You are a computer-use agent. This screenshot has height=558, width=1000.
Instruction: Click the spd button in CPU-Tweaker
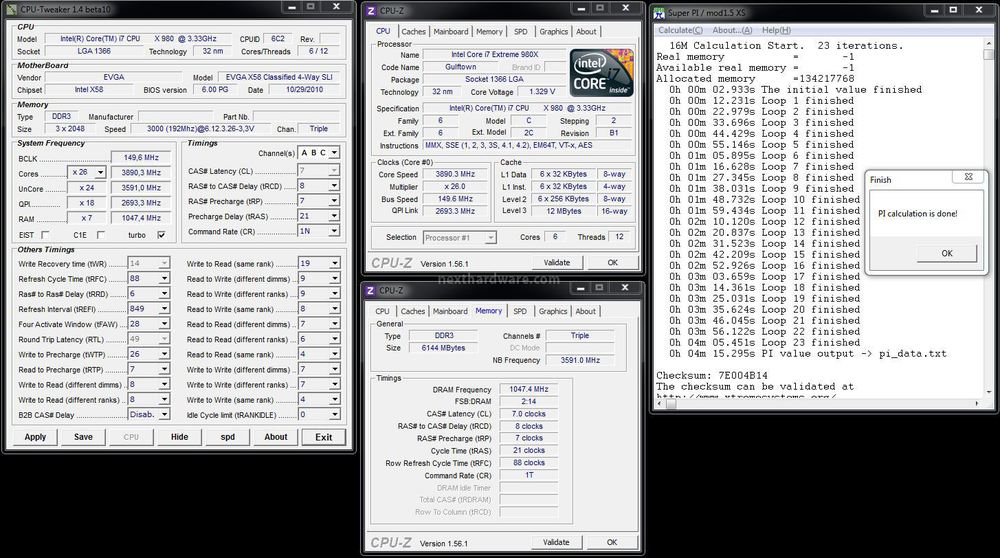point(228,437)
